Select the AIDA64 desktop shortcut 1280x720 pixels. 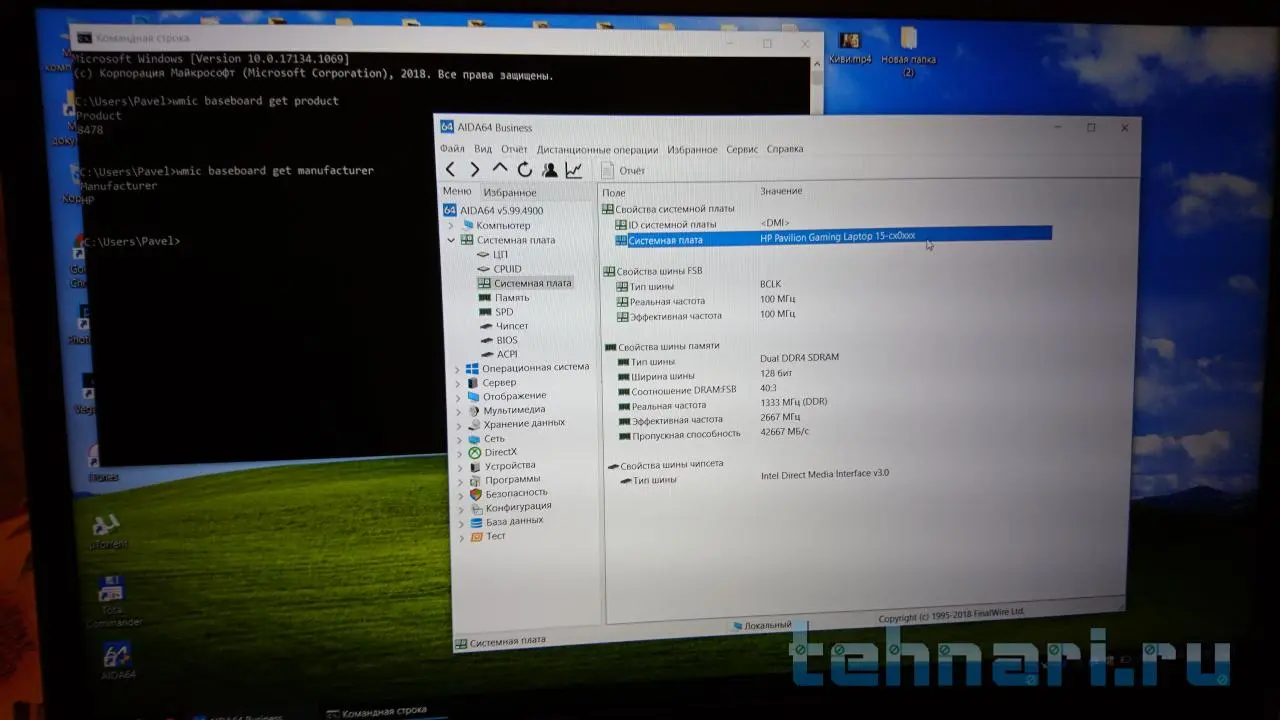coord(119,661)
